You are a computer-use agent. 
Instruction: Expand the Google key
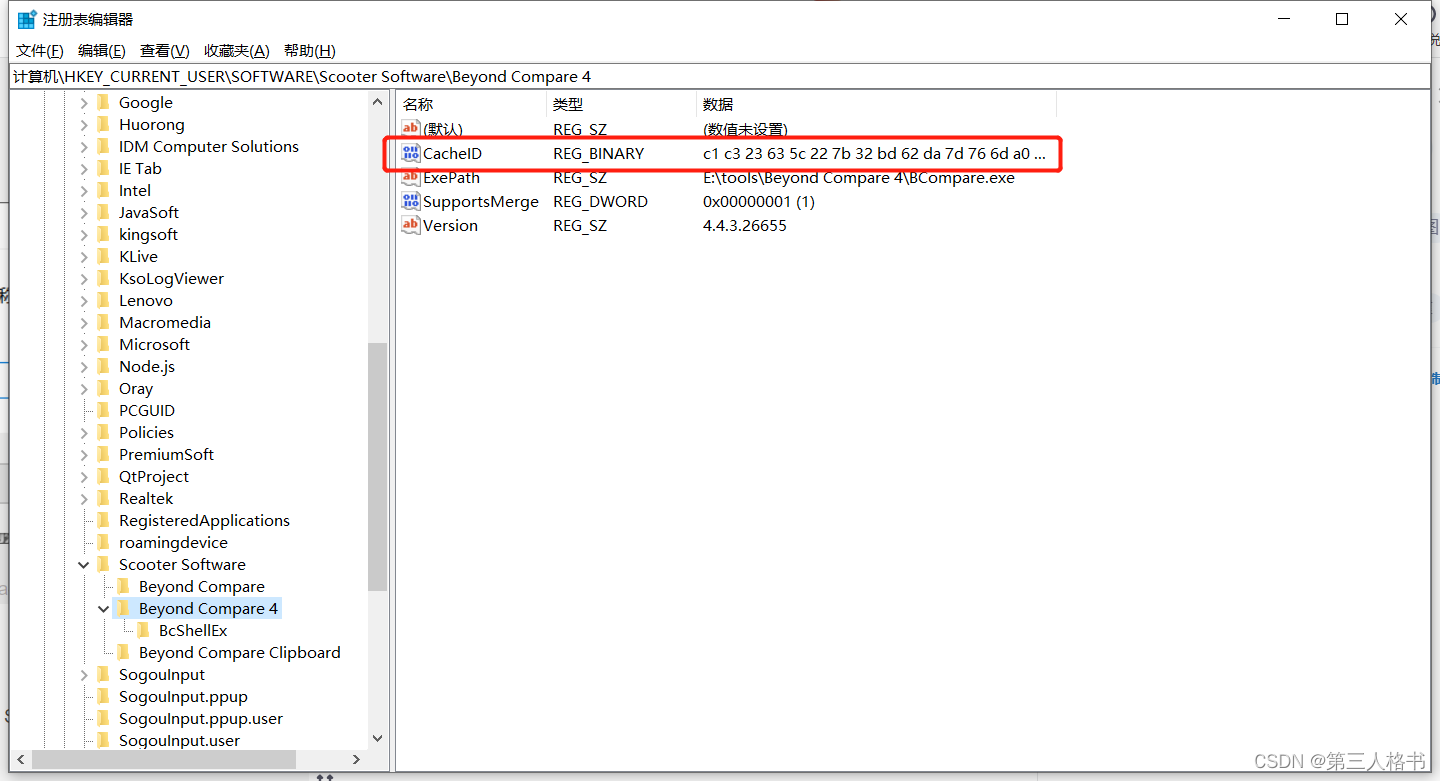point(85,103)
